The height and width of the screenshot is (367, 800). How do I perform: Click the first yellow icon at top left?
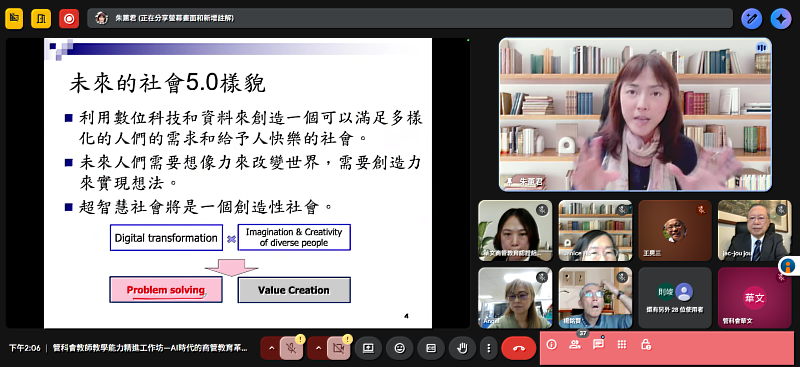click(x=14, y=19)
